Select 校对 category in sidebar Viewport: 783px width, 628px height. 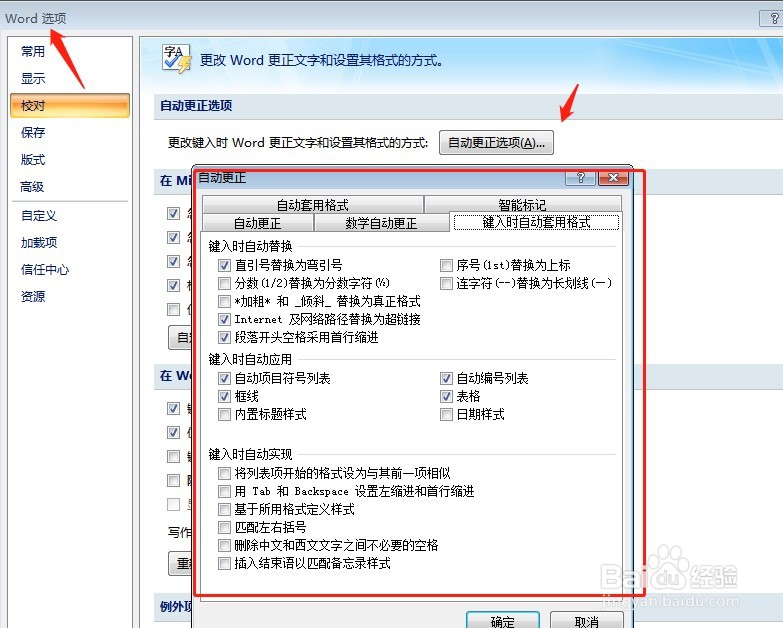pyautogui.click(x=70, y=105)
